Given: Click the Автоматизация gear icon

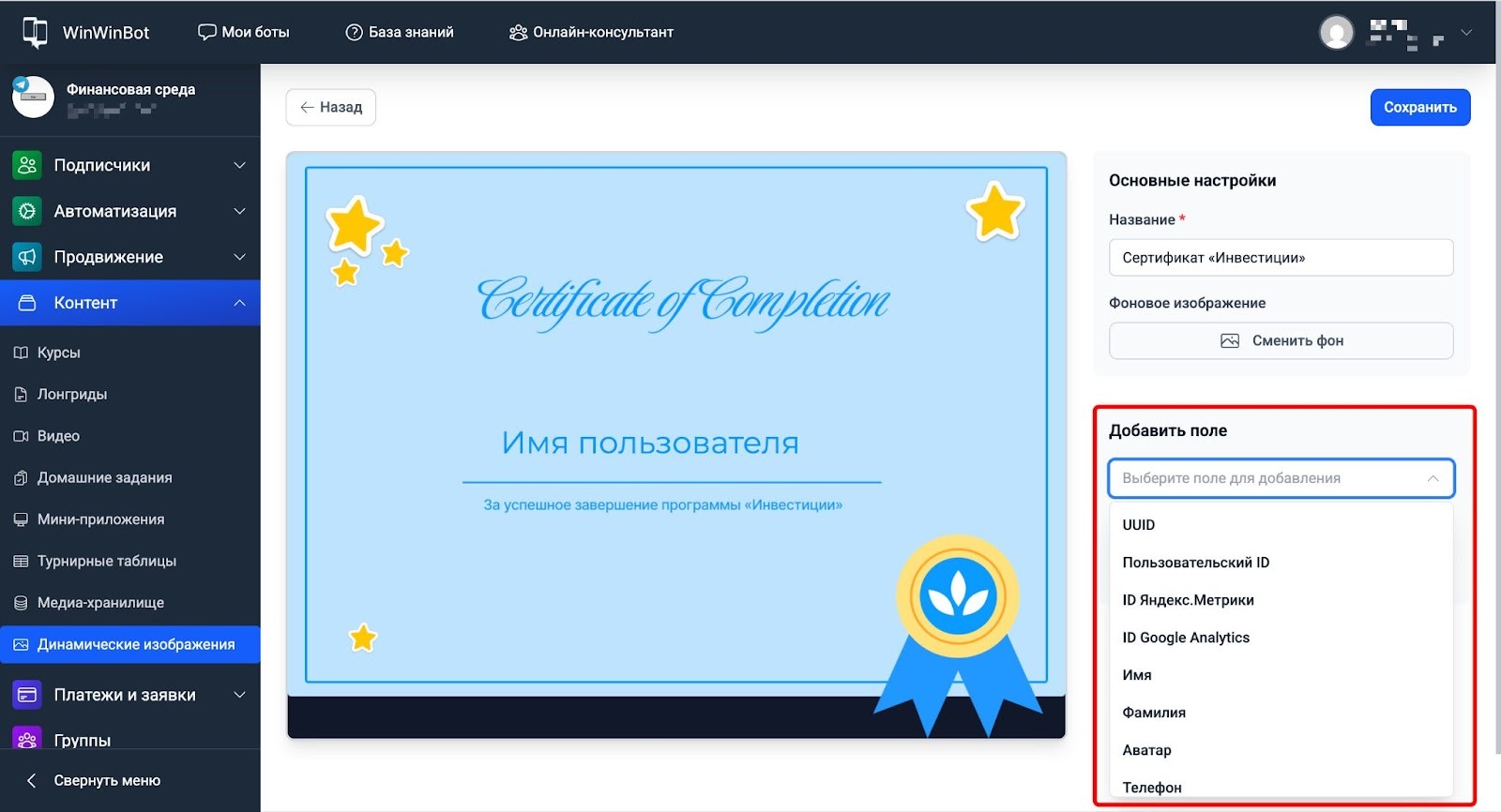Looking at the screenshot, I should 27,211.
